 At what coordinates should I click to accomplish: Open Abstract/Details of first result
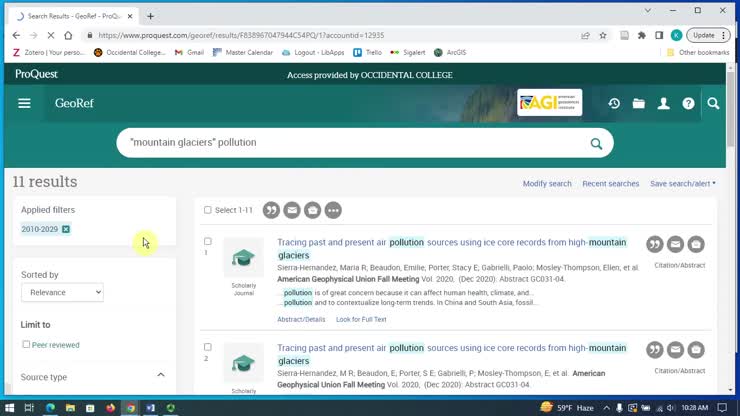point(301,319)
